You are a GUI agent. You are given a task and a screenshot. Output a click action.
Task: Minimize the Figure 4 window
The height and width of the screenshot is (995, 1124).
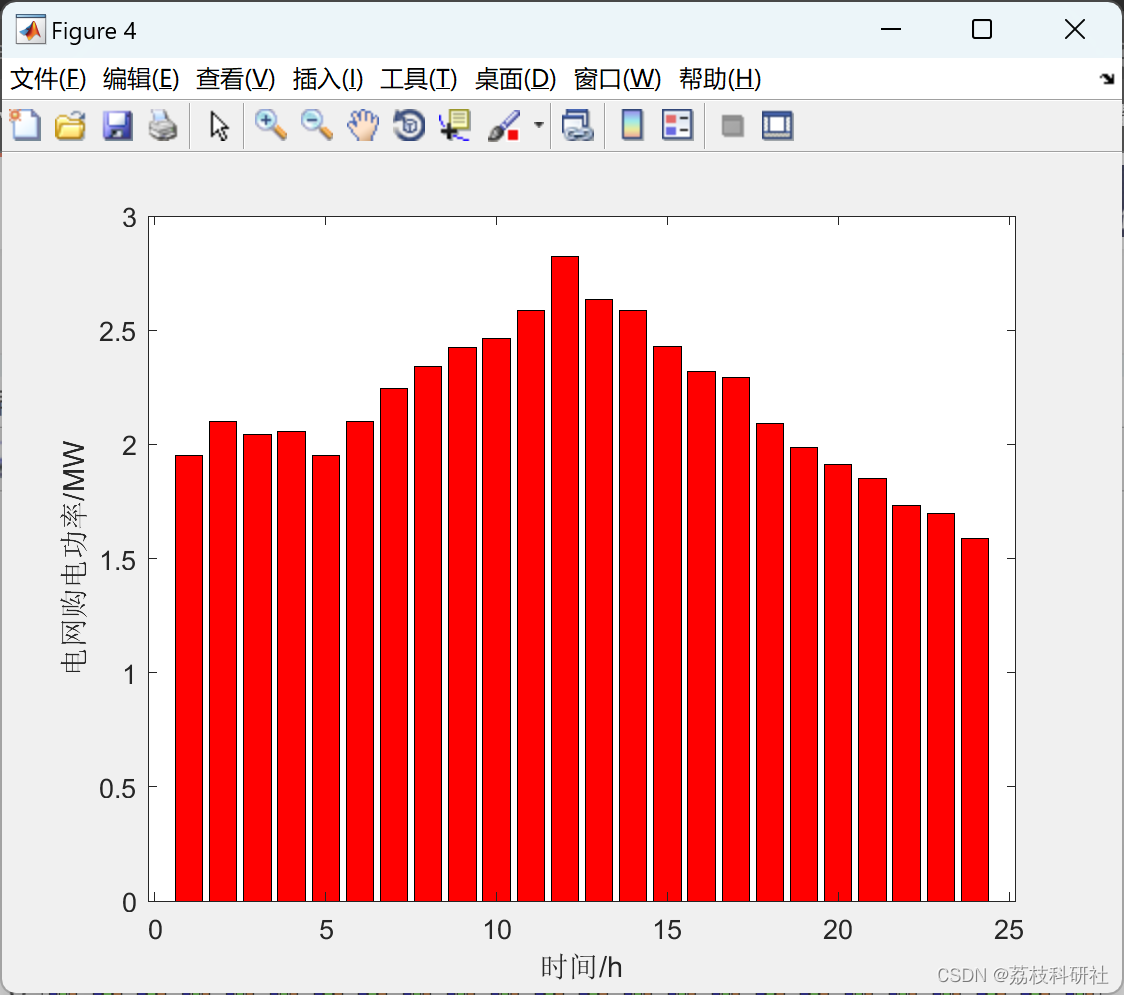891,29
